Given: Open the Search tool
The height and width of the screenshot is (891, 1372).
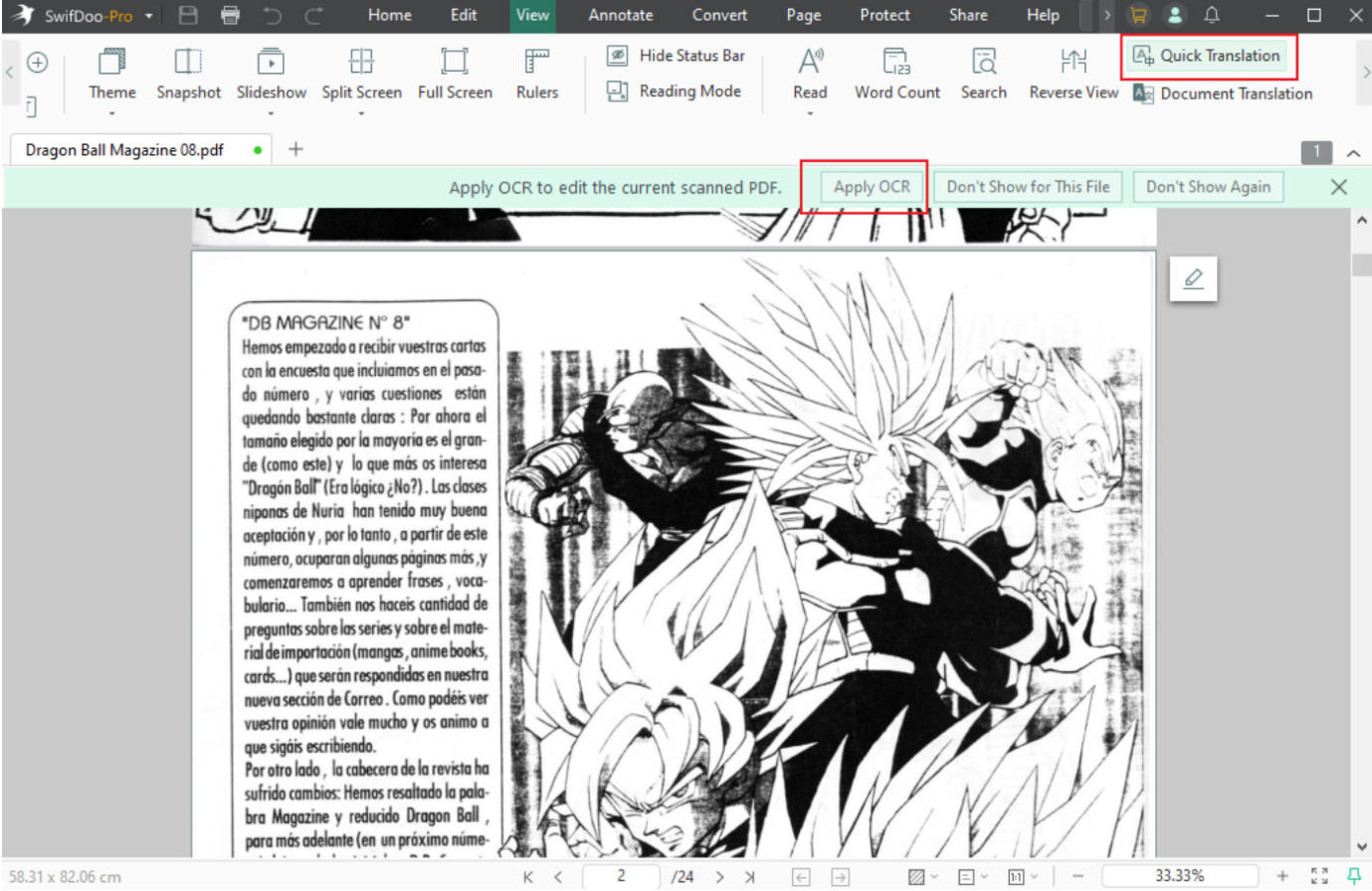Looking at the screenshot, I should tap(983, 75).
